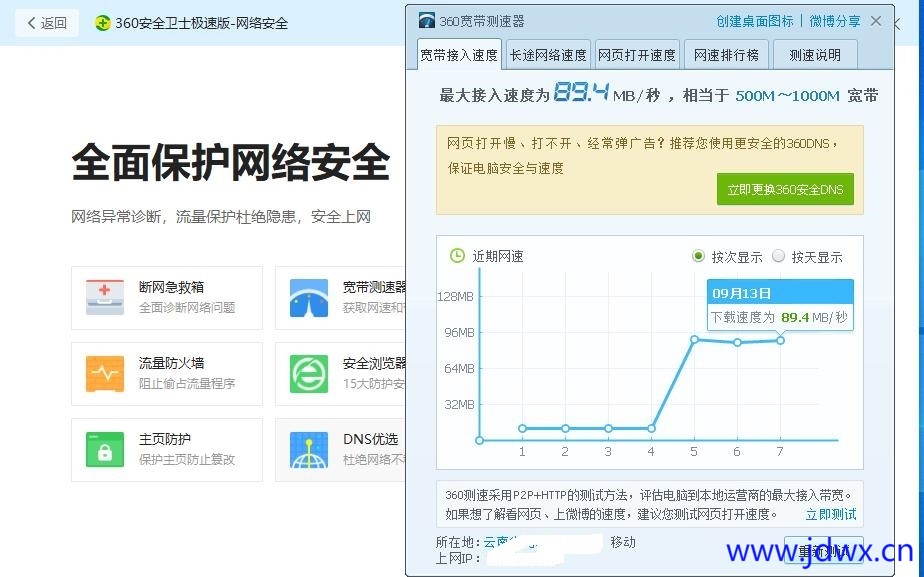The width and height of the screenshot is (924, 577).
Task: Click the clock icon beside 近期网速
Action: pyautogui.click(x=457, y=256)
